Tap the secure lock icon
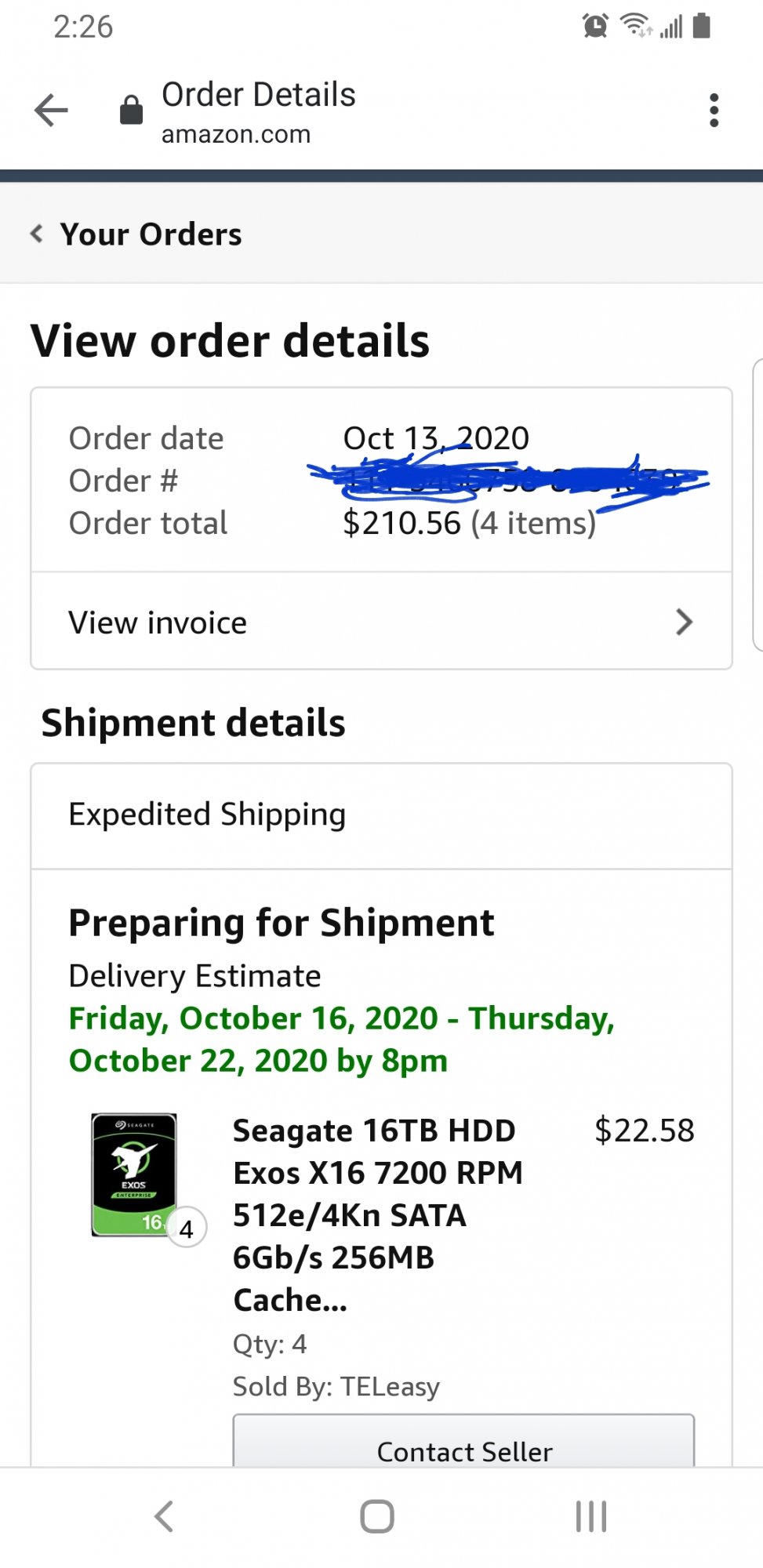Screen dimensions: 763x1568 pyautogui.click(x=131, y=111)
